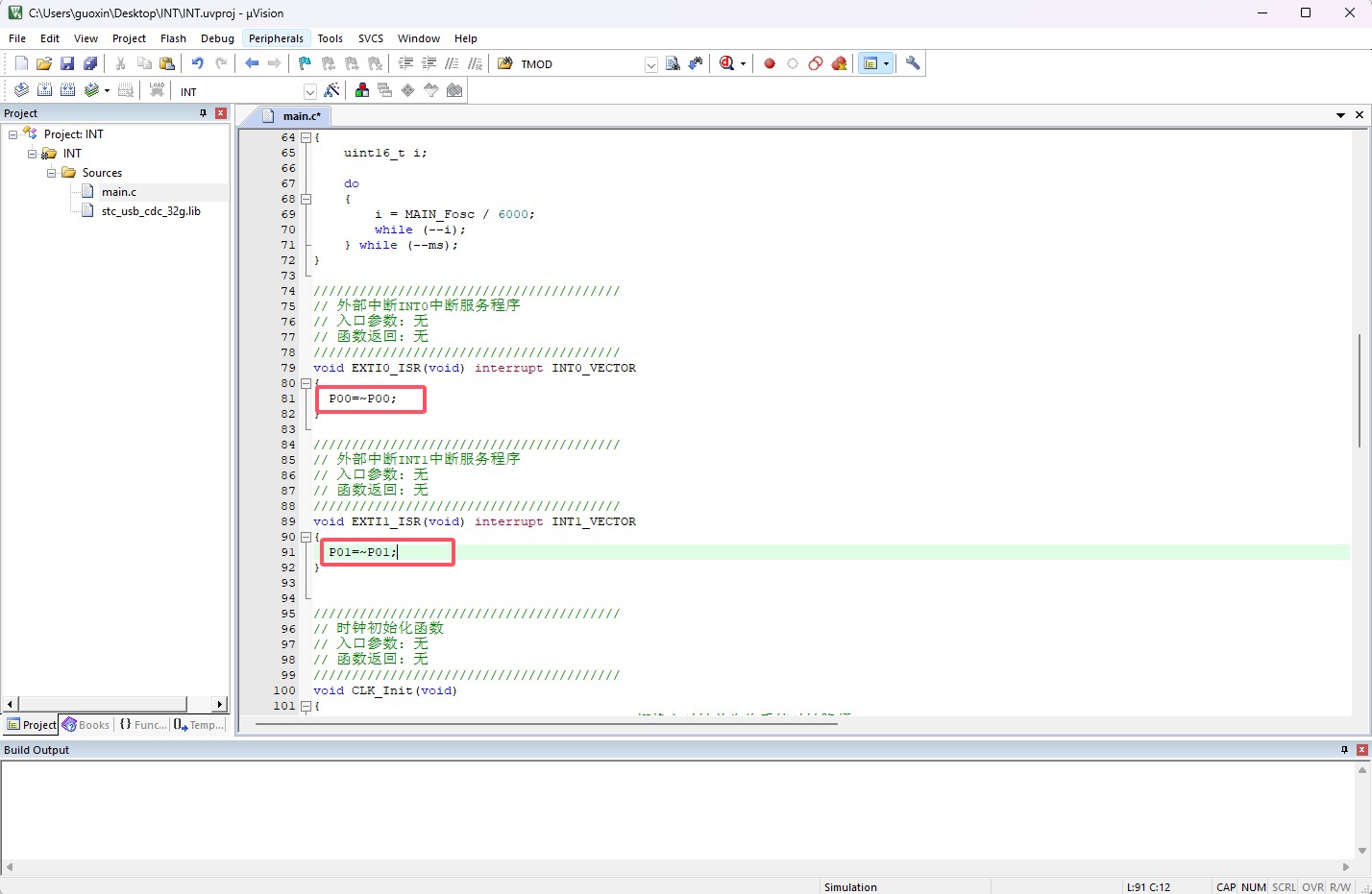Start the debug session icon
Image resolution: width=1372 pixels, height=894 pixels.
(x=727, y=63)
